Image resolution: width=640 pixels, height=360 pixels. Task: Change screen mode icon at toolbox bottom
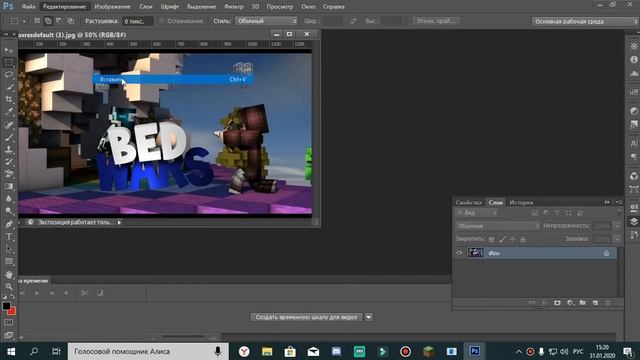[9, 336]
